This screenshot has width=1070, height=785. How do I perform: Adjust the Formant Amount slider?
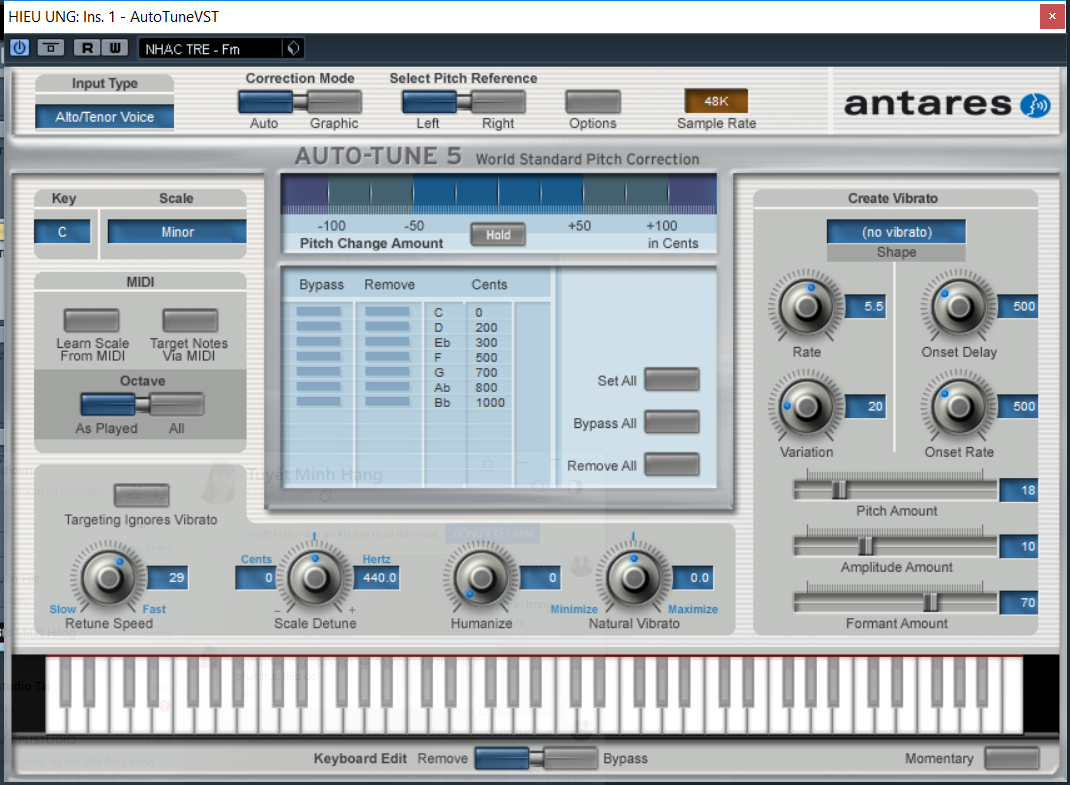coord(931,602)
